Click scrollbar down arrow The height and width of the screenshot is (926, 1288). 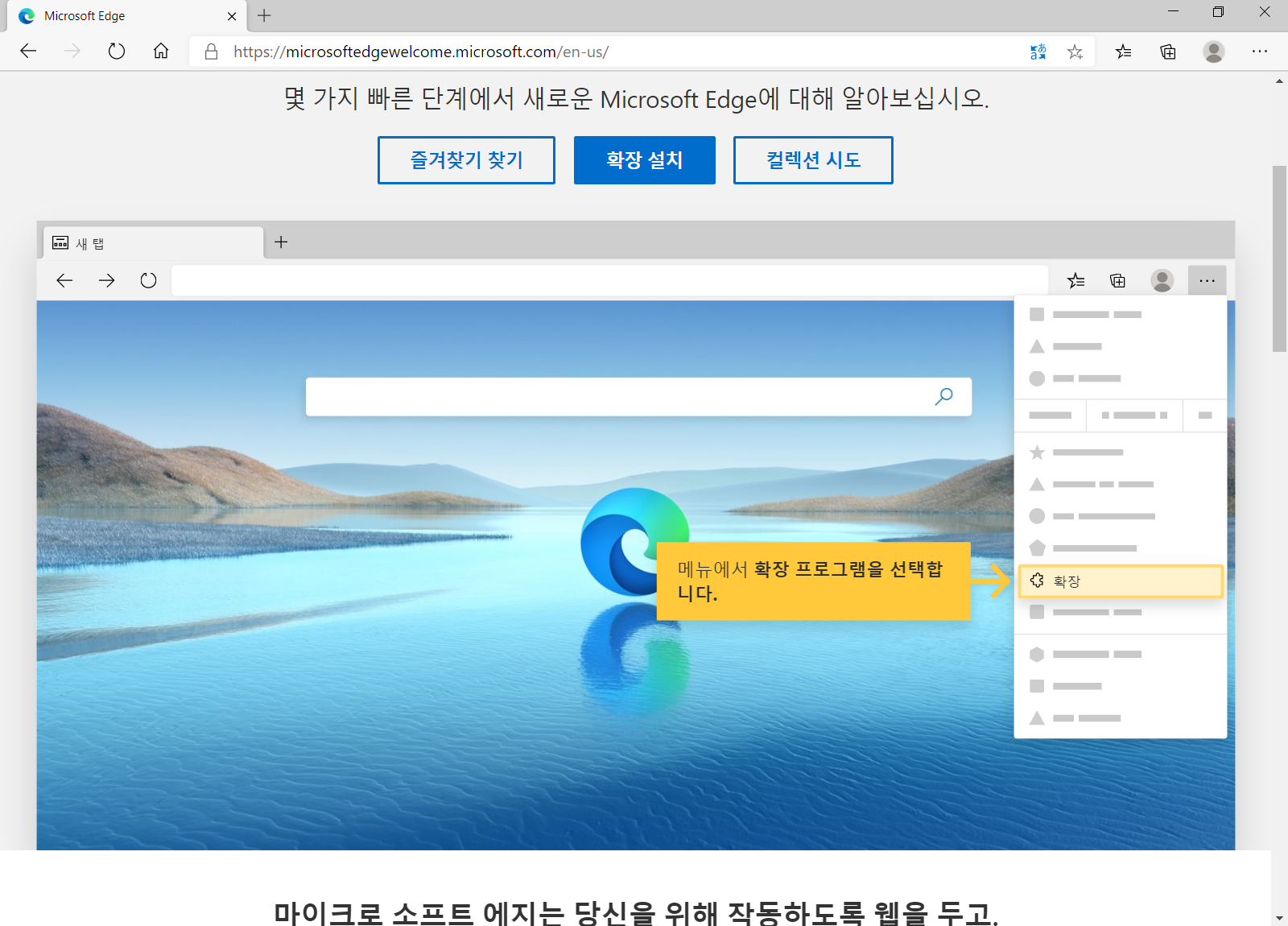(1279, 918)
